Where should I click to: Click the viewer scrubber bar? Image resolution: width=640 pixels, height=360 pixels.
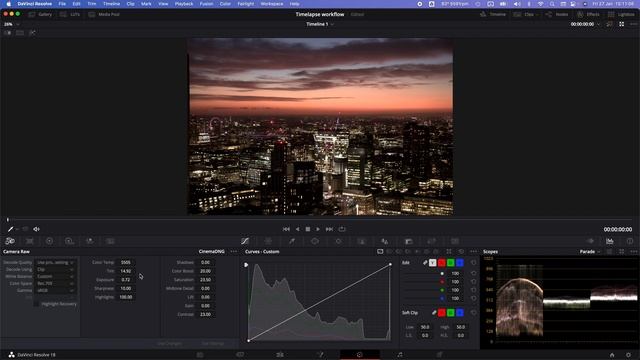[320, 220]
